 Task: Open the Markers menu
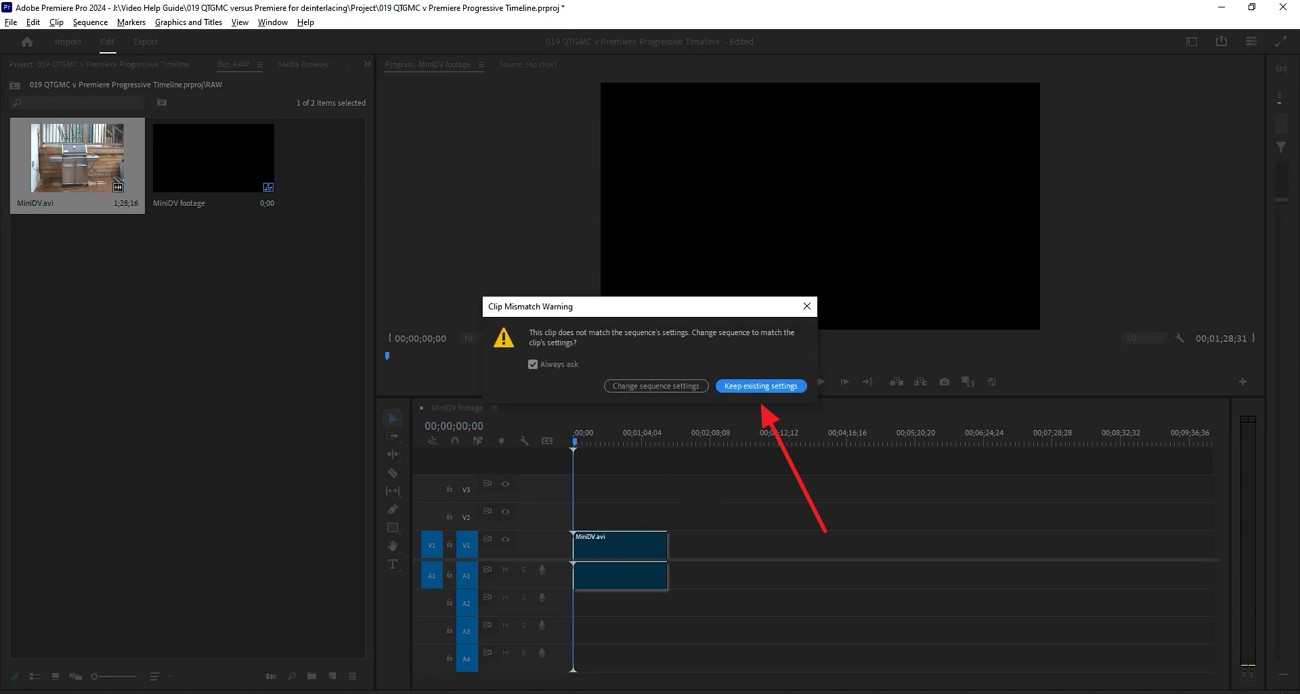[131, 22]
